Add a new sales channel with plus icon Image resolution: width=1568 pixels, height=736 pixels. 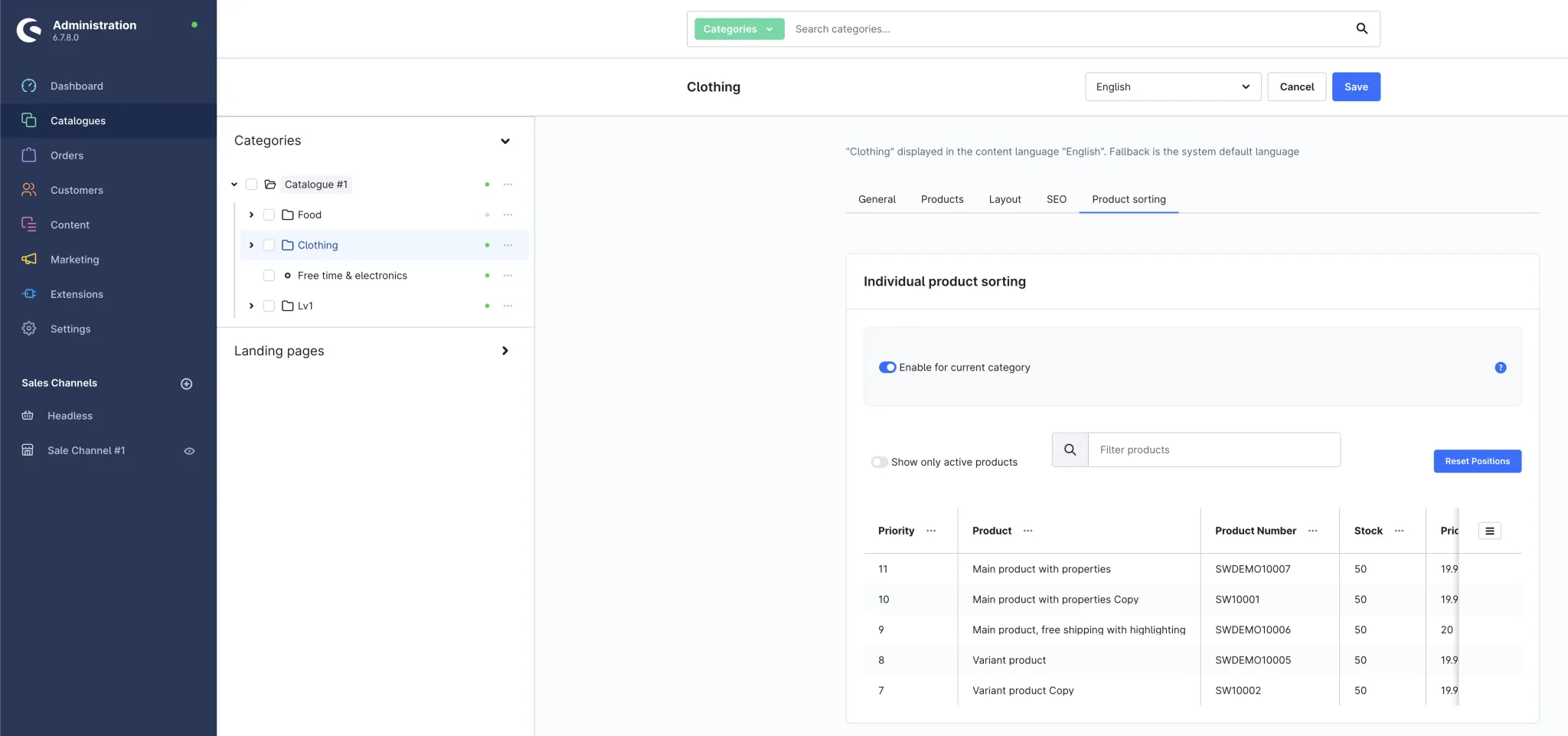point(186,384)
